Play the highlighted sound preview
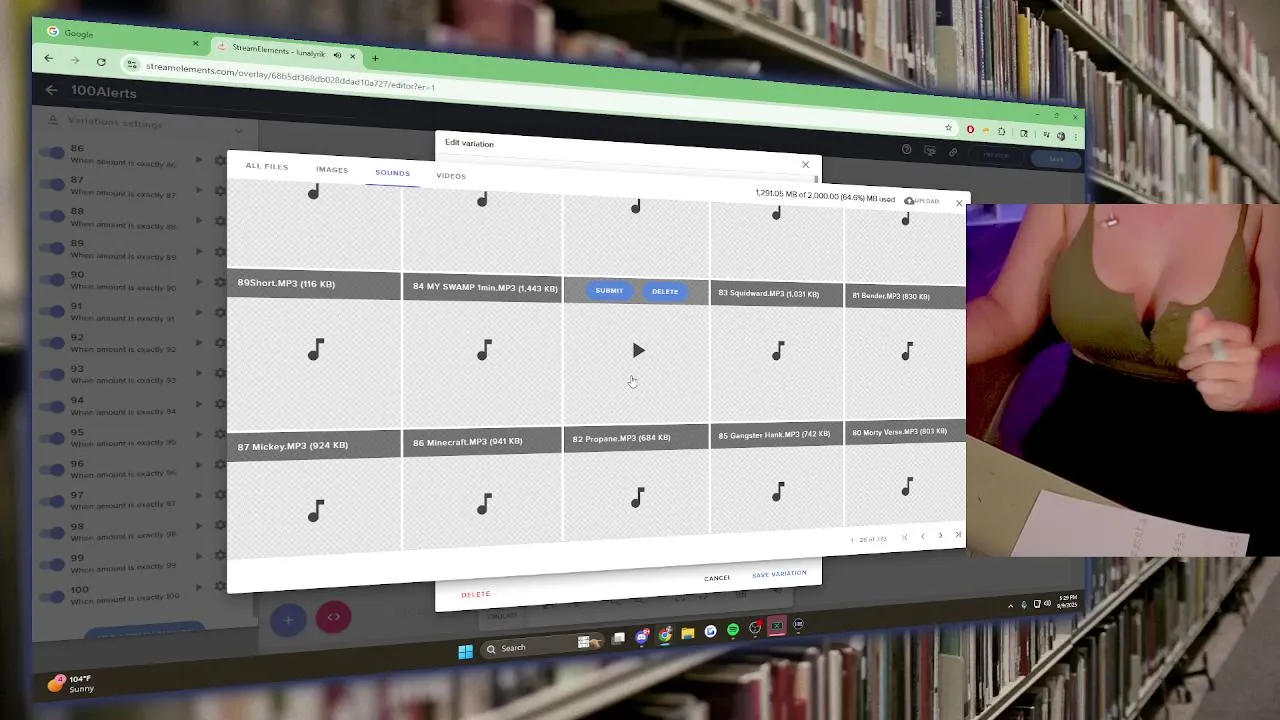1280x720 pixels. (638, 350)
